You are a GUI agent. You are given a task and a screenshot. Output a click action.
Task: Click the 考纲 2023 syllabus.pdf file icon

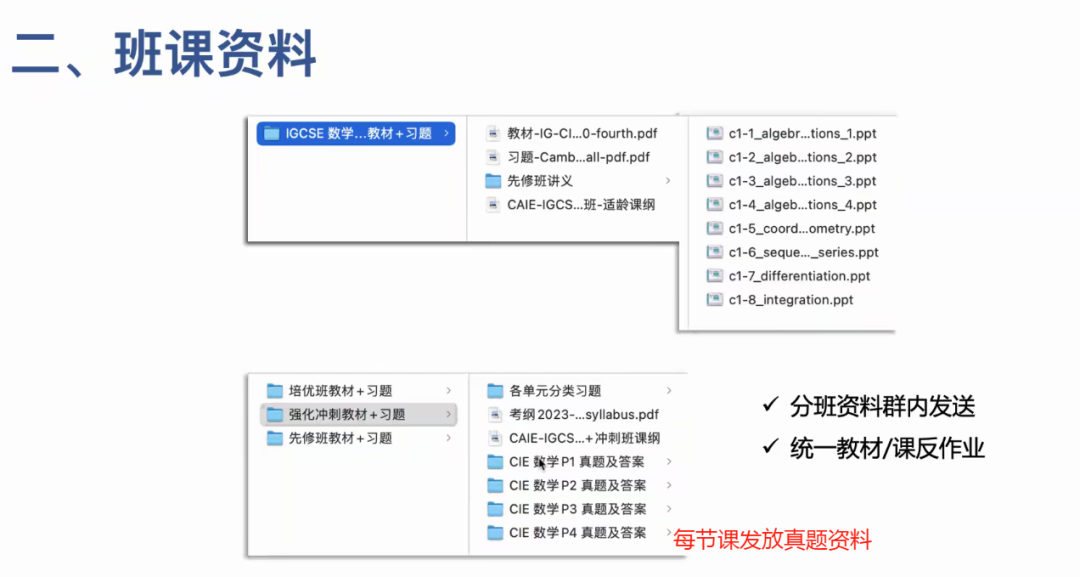tap(494, 414)
